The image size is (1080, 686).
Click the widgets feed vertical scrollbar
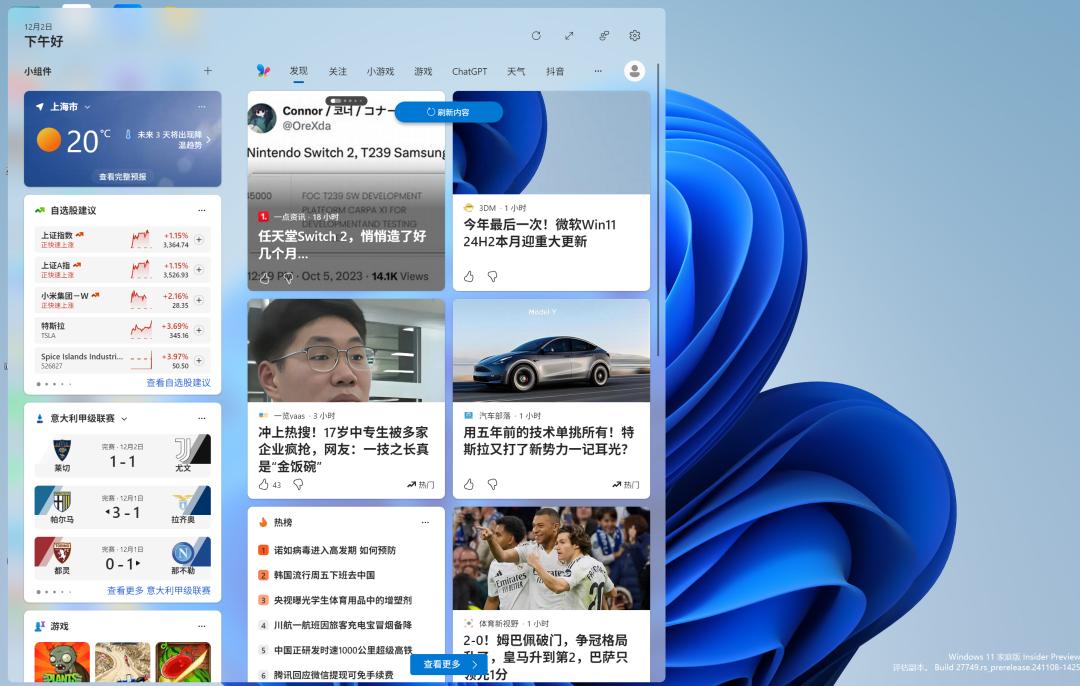coord(658,210)
